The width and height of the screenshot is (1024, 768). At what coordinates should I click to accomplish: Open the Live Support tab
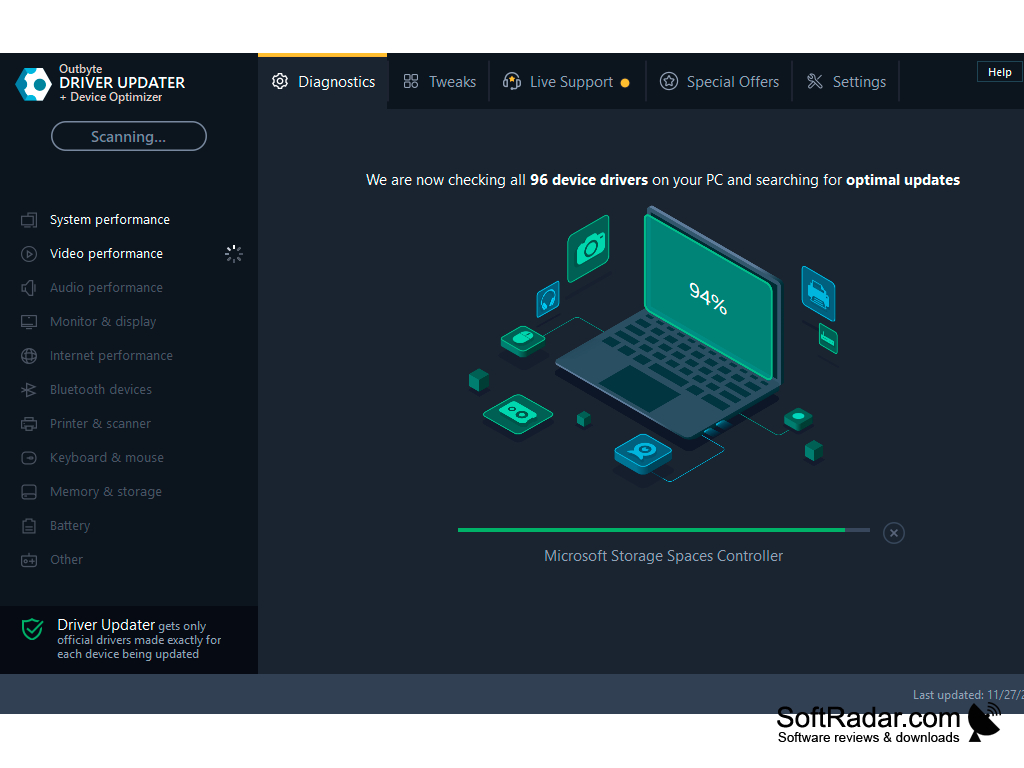pyautogui.click(x=566, y=82)
